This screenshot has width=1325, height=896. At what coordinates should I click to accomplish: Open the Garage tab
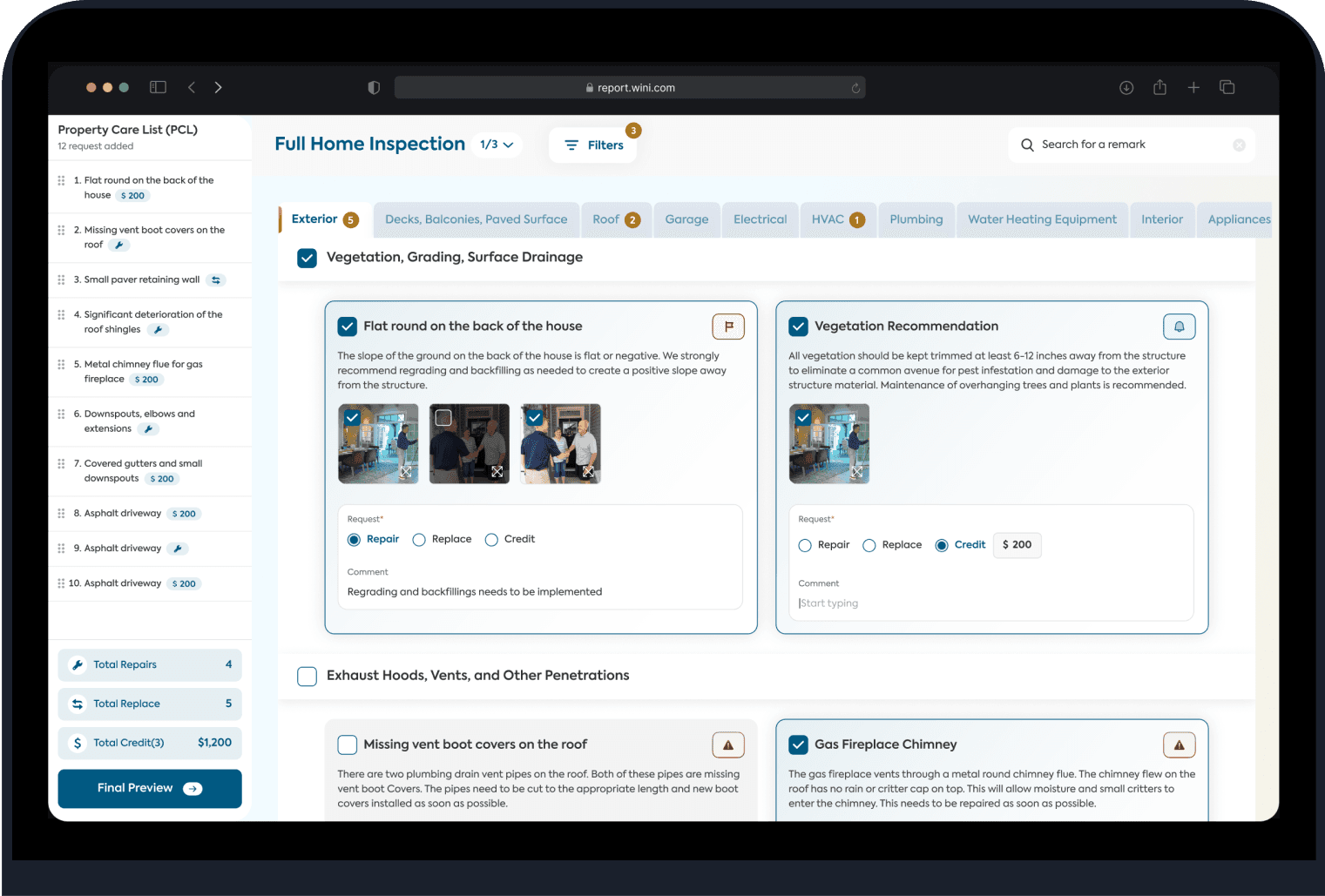coord(686,219)
